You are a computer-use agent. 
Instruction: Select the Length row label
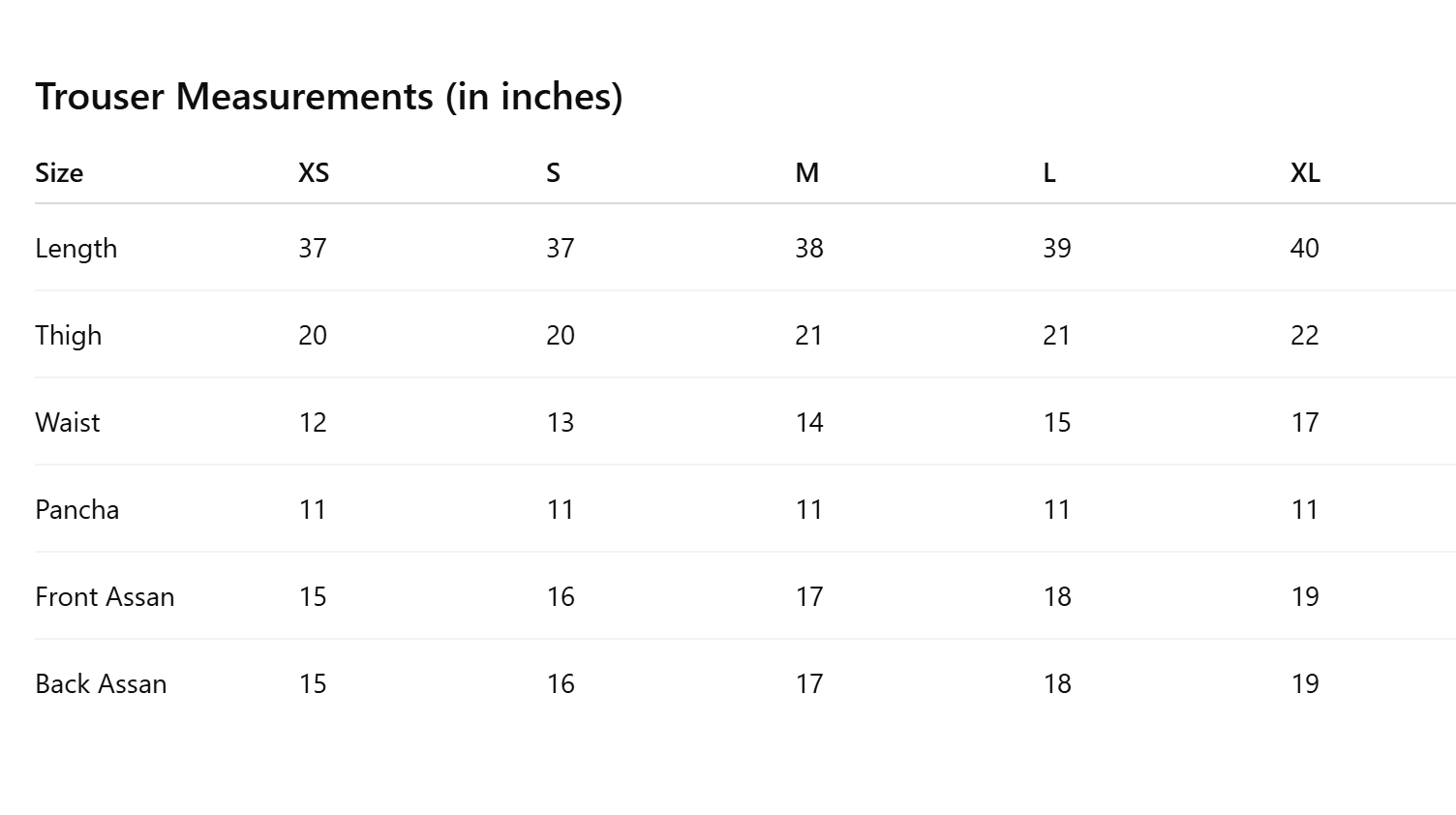(x=76, y=249)
